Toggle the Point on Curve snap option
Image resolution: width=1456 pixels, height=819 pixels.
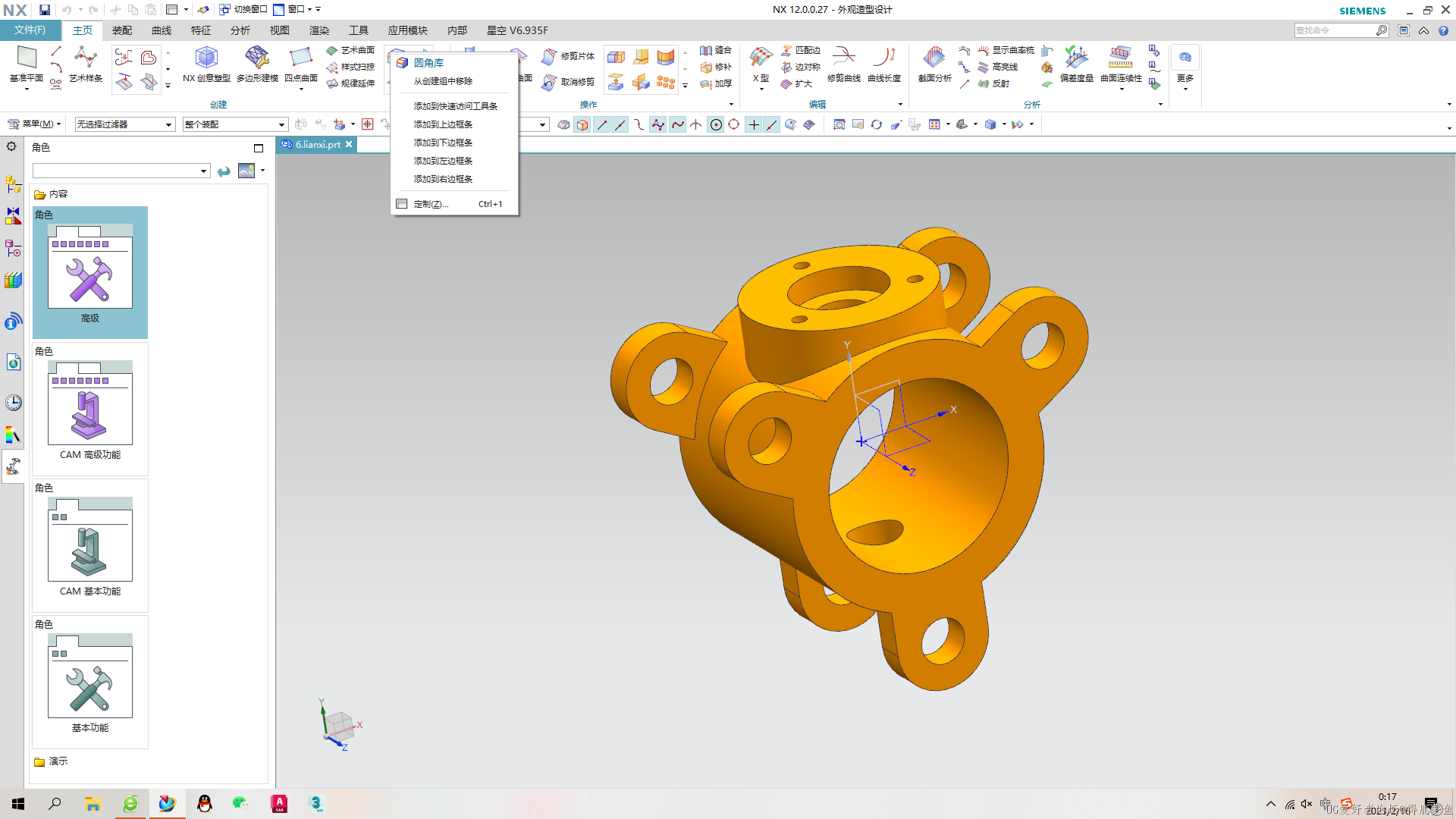[x=772, y=124]
